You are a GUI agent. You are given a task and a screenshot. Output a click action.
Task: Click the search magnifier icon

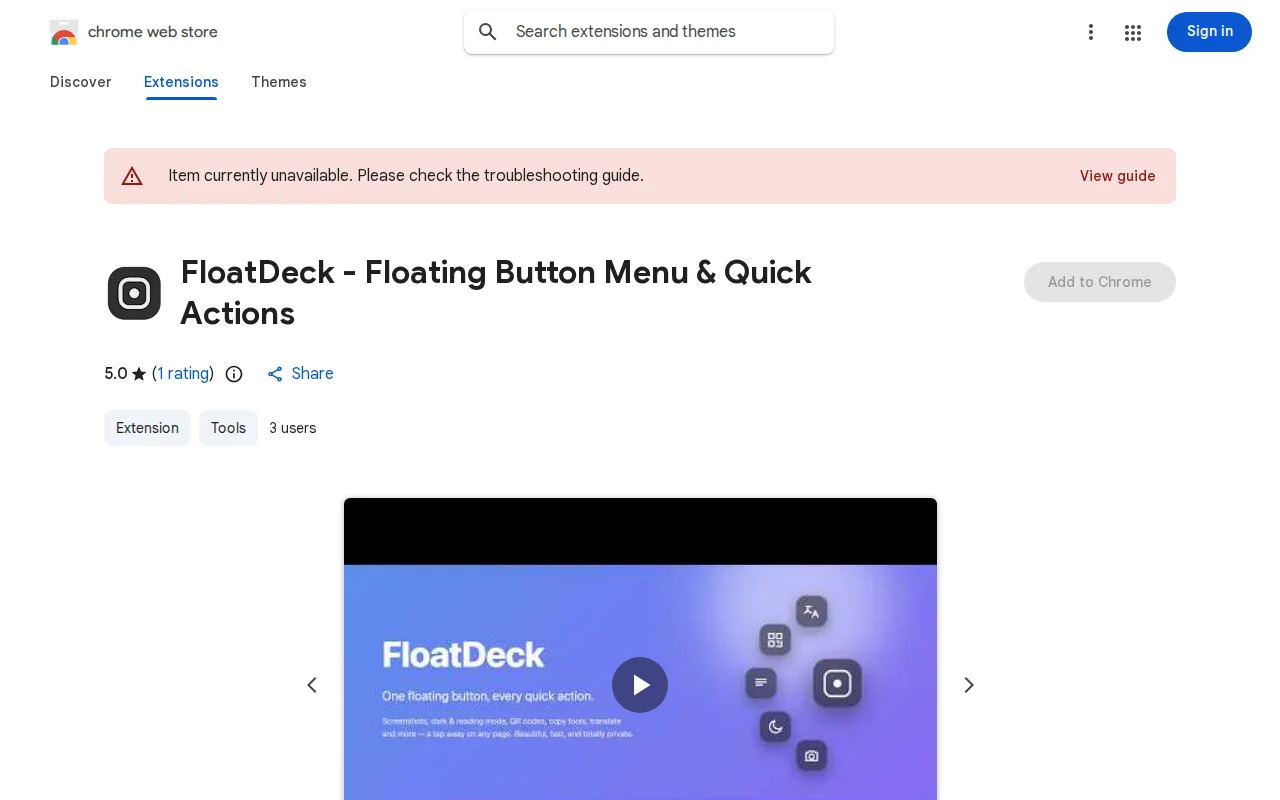pos(488,32)
